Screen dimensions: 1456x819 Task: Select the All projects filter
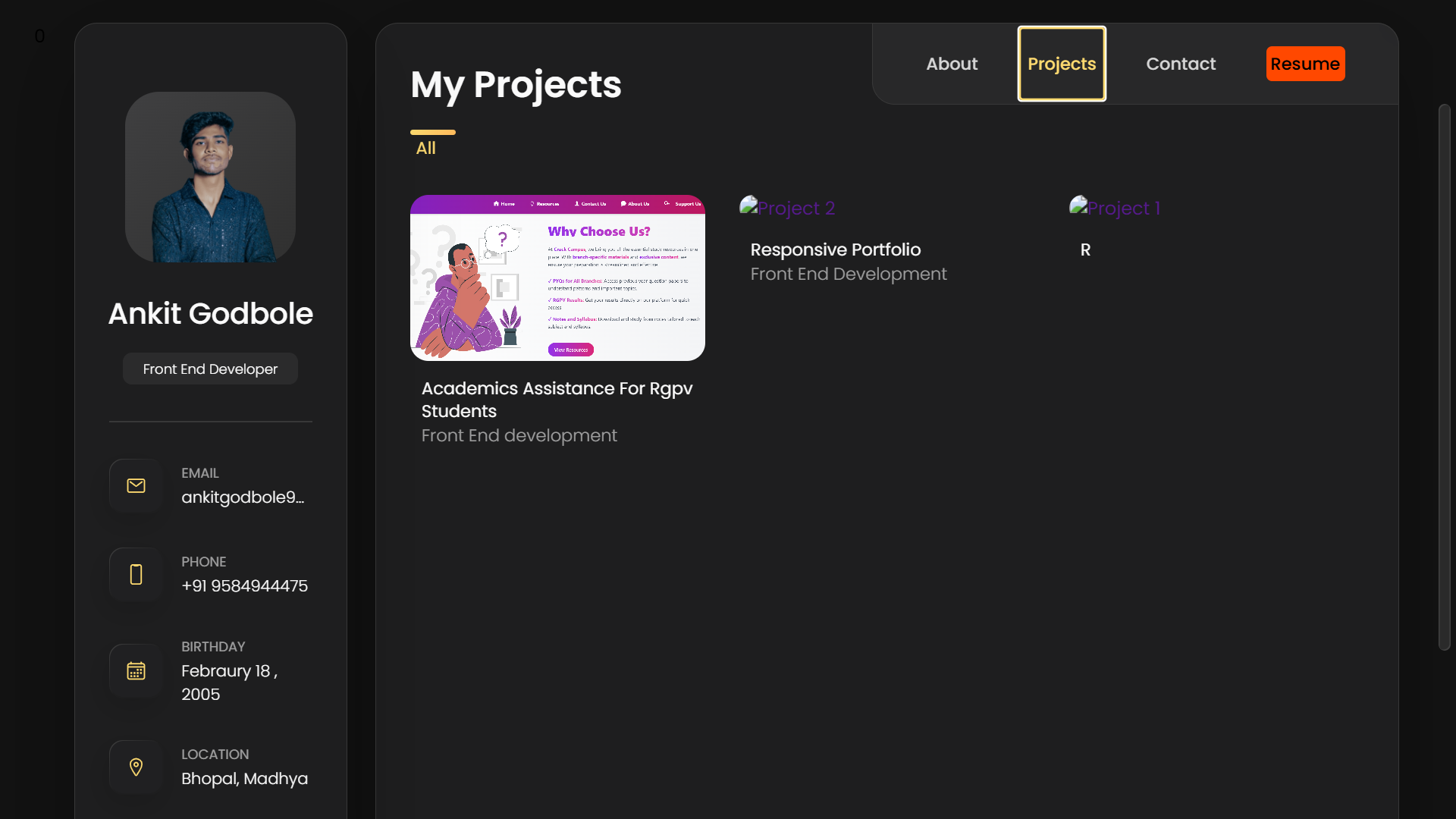(x=427, y=148)
